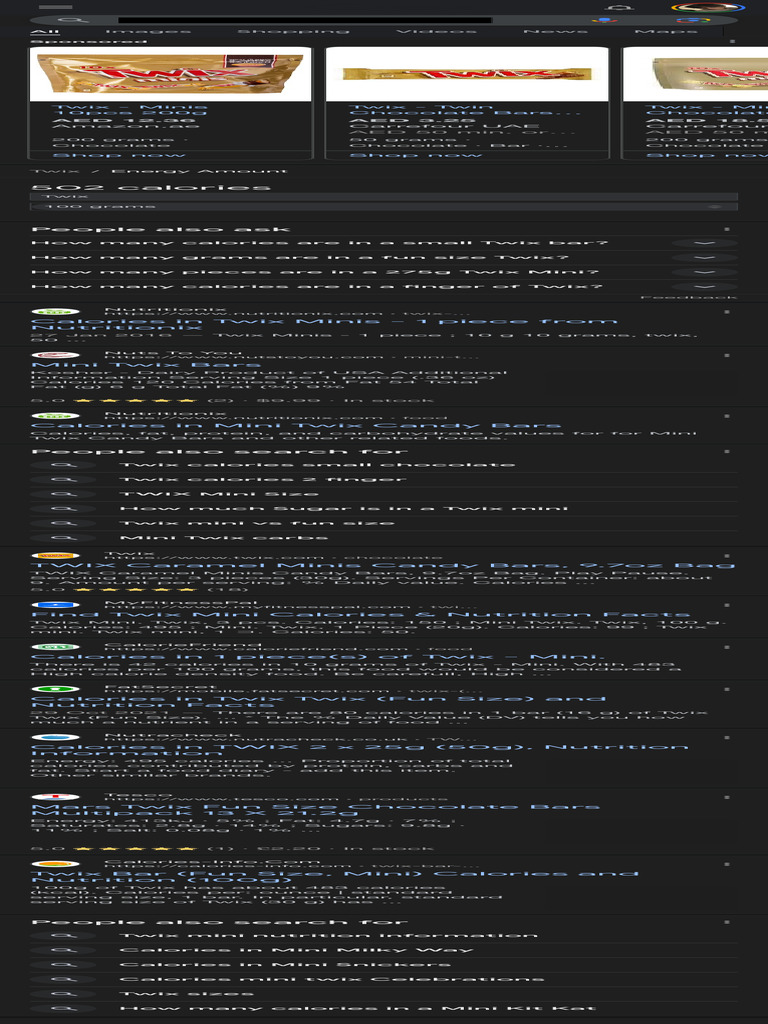Click Shop now under Carrefour Twix Twin bars
This screenshot has width=768, height=1024.
415,155
